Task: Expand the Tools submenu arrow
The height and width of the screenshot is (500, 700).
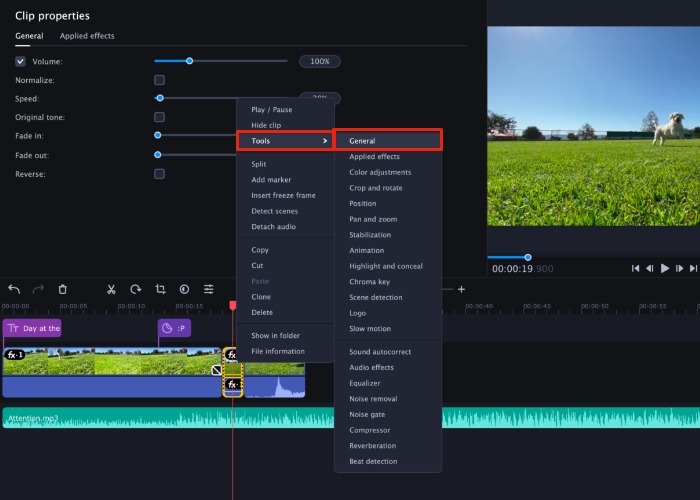Action: coord(325,141)
